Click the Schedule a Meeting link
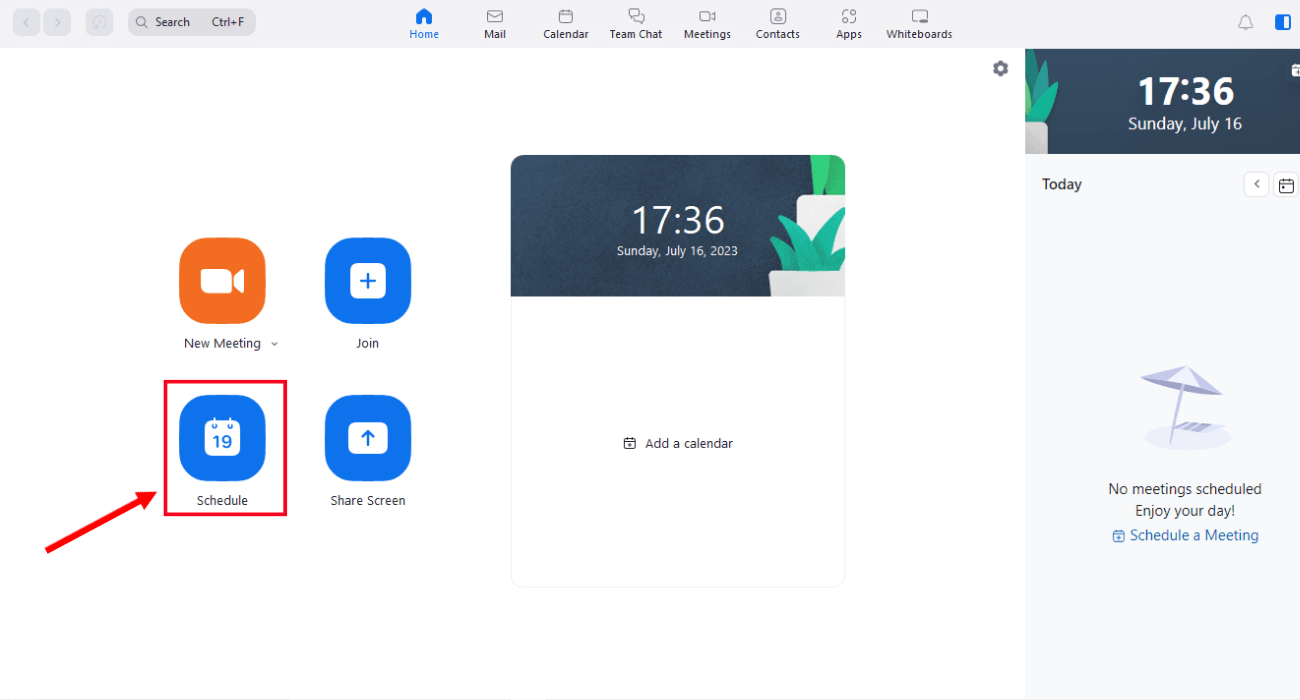 [x=1185, y=535]
